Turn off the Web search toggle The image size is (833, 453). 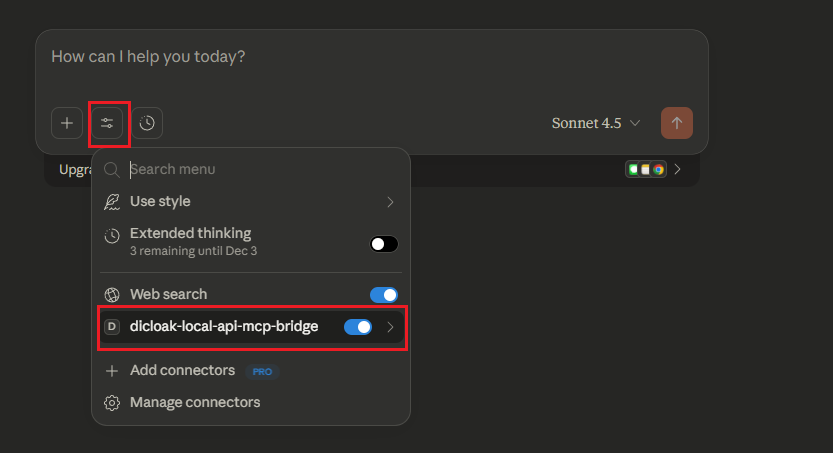pos(384,295)
